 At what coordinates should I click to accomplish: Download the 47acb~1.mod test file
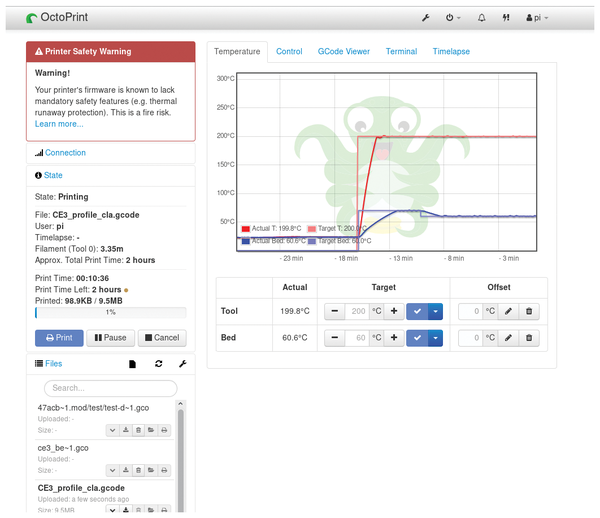tap(126, 430)
